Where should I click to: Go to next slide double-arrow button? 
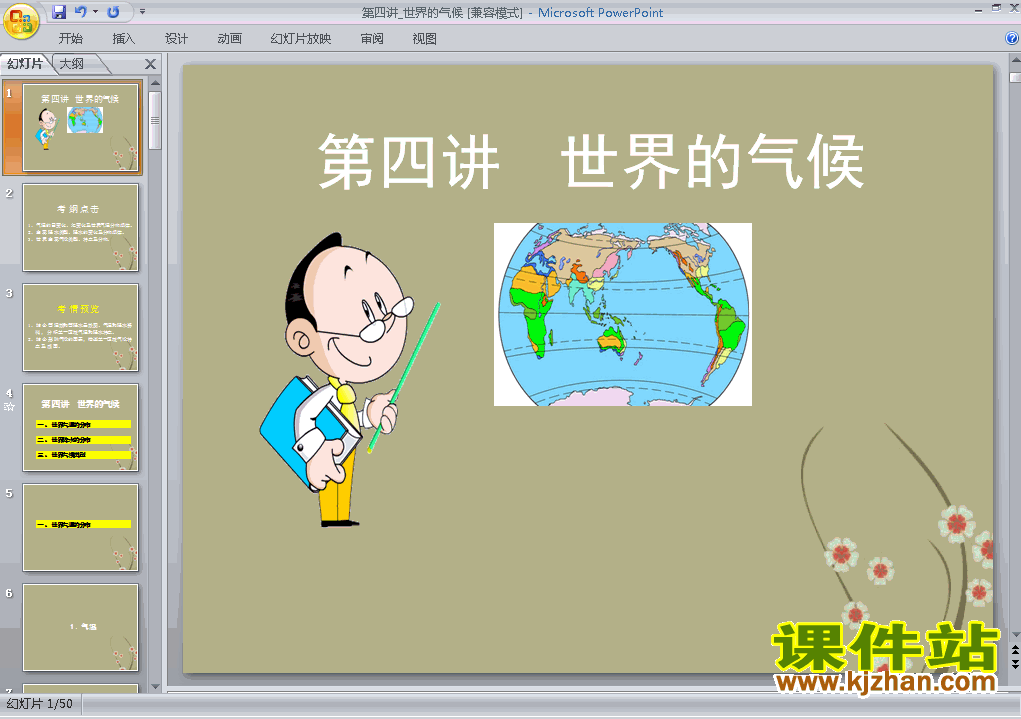pyautogui.click(x=1015, y=663)
